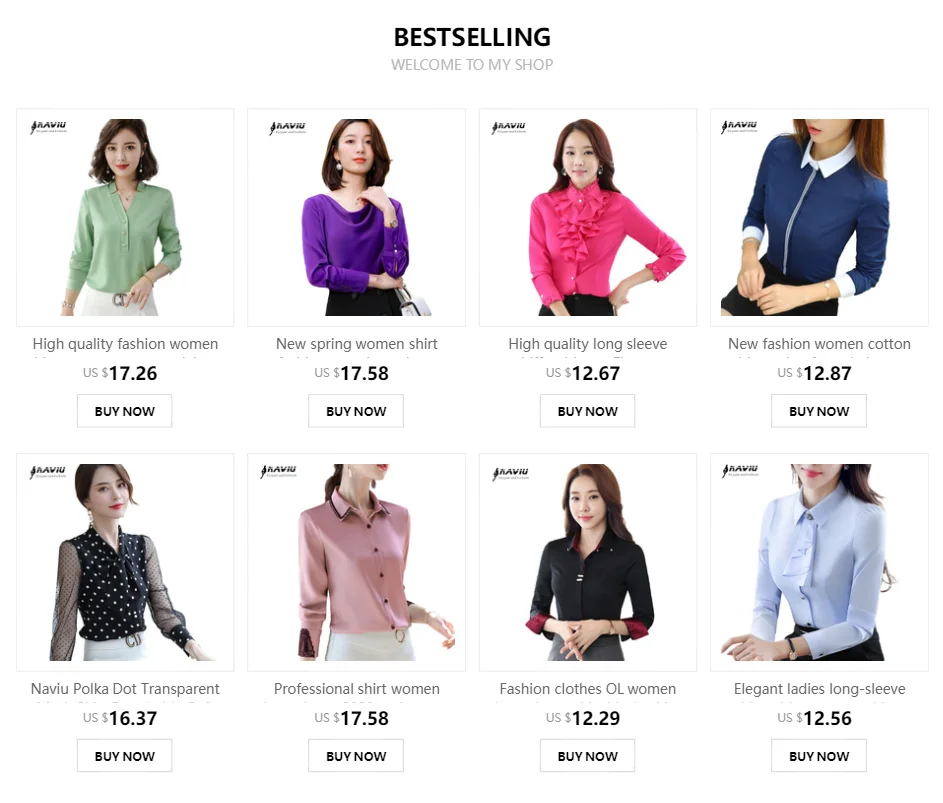Viewport: 943px width, 803px height.
Task: Open the green V-neck blouse product image
Action: tap(125, 217)
